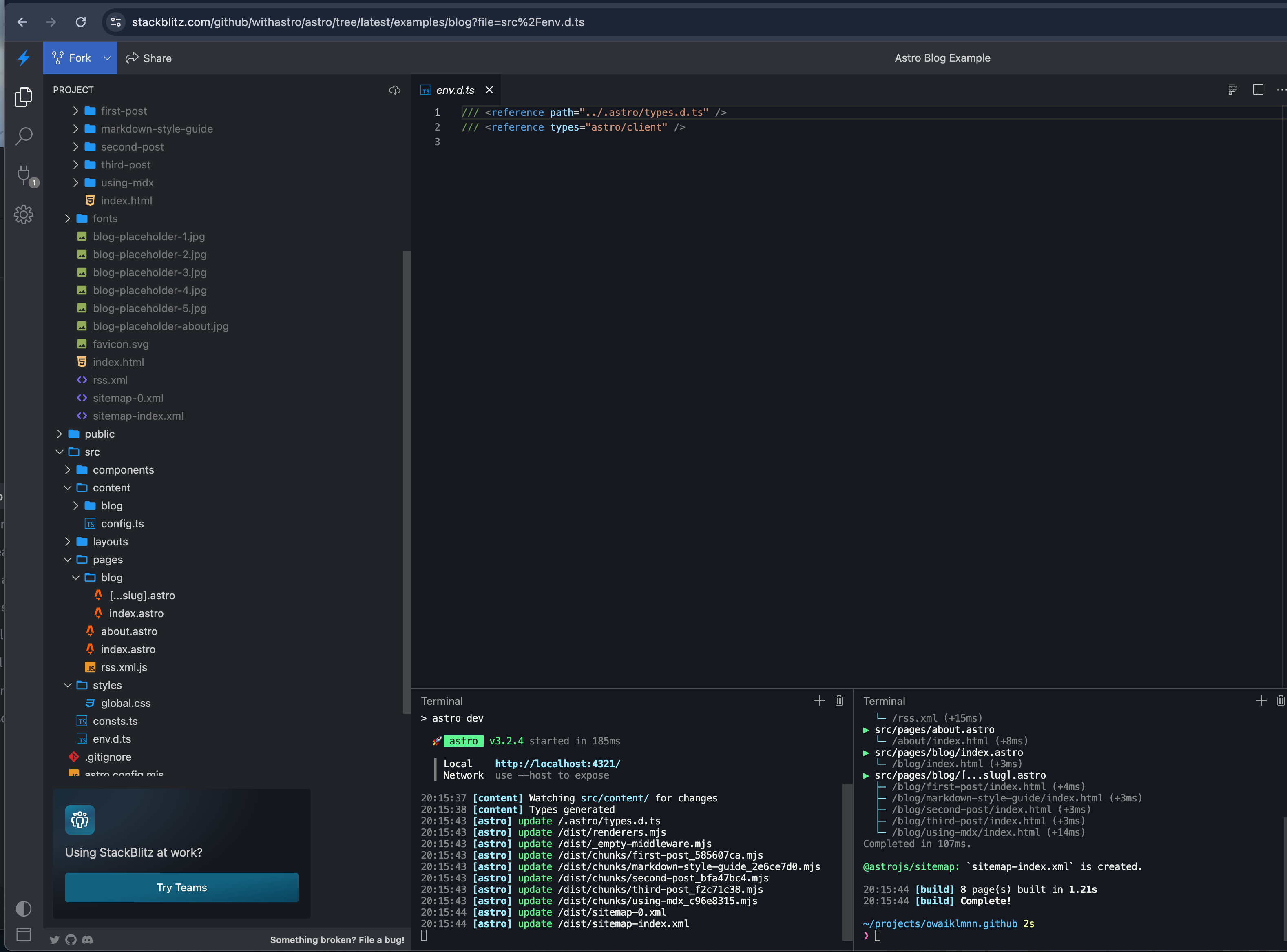Open the Fork dropdown arrow
This screenshot has width=1287, height=952.
pyautogui.click(x=107, y=58)
